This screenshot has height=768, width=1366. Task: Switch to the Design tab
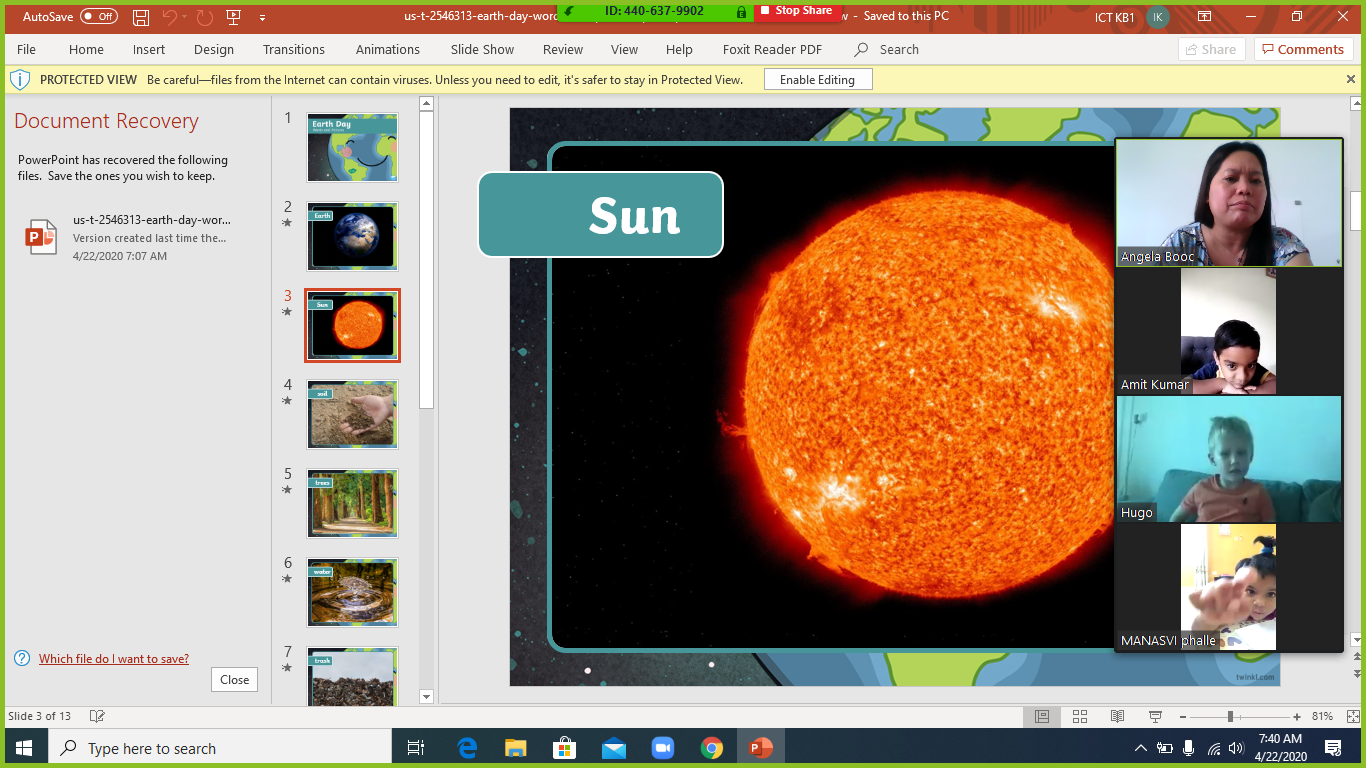pyautogui.click(x=214, y=49)
